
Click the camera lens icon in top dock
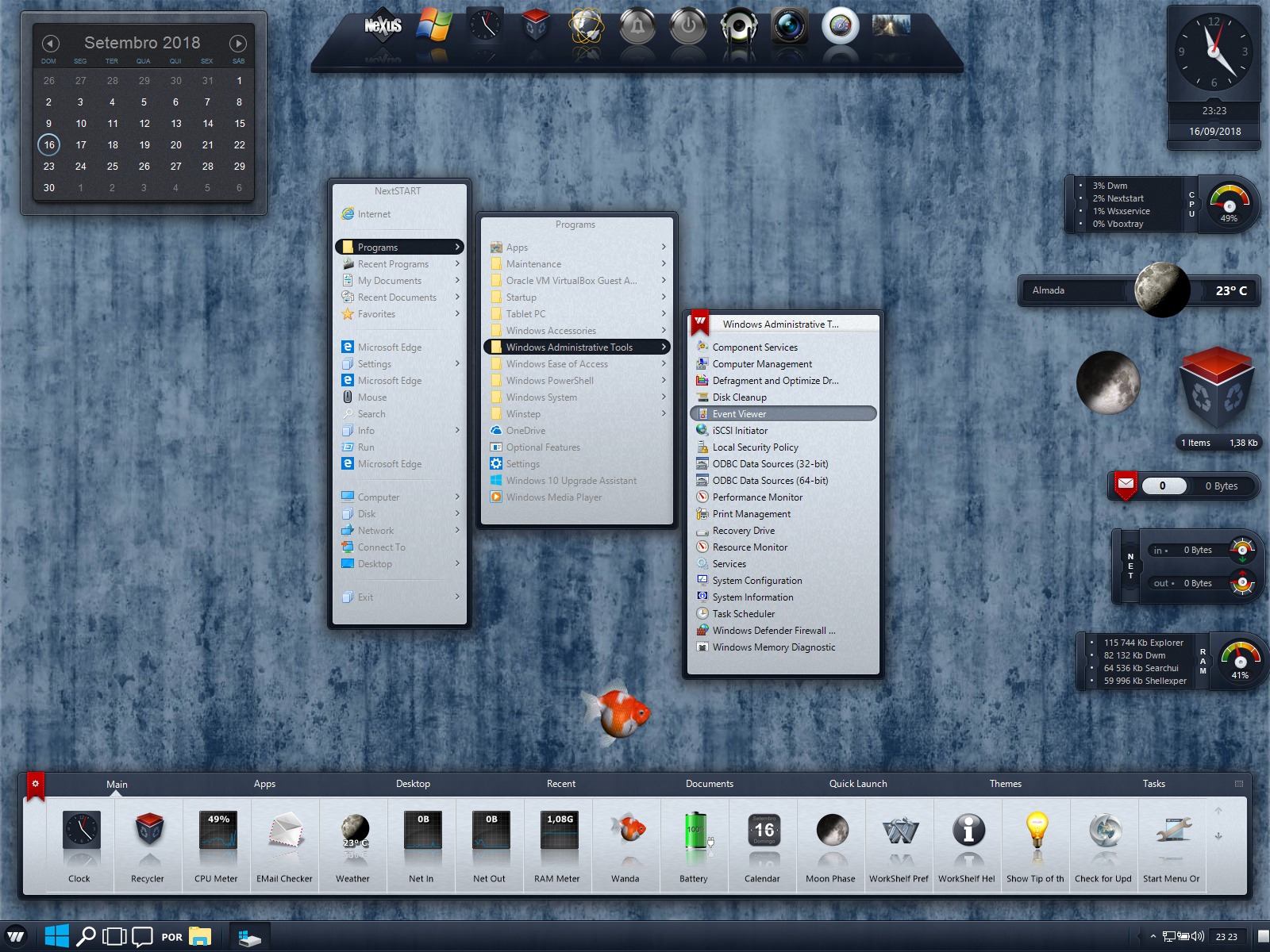790,26
